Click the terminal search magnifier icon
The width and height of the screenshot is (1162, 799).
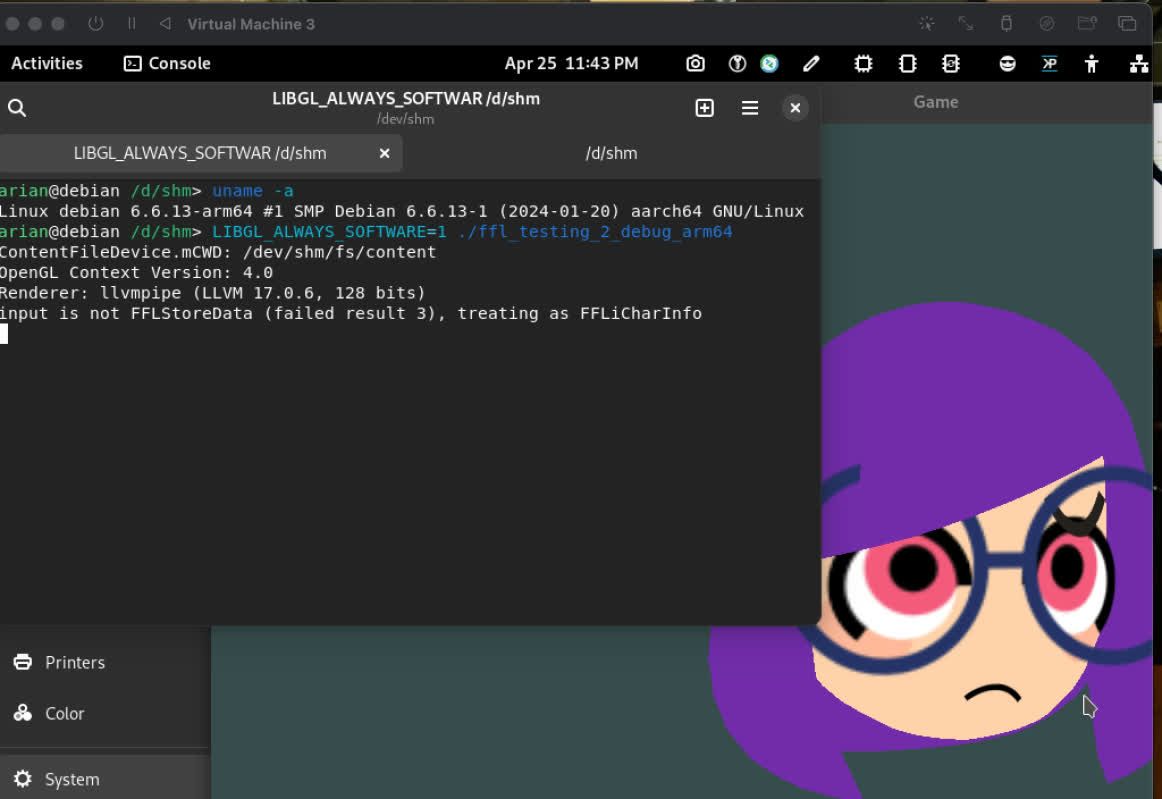pyautogui.click(x=17, y=108)
